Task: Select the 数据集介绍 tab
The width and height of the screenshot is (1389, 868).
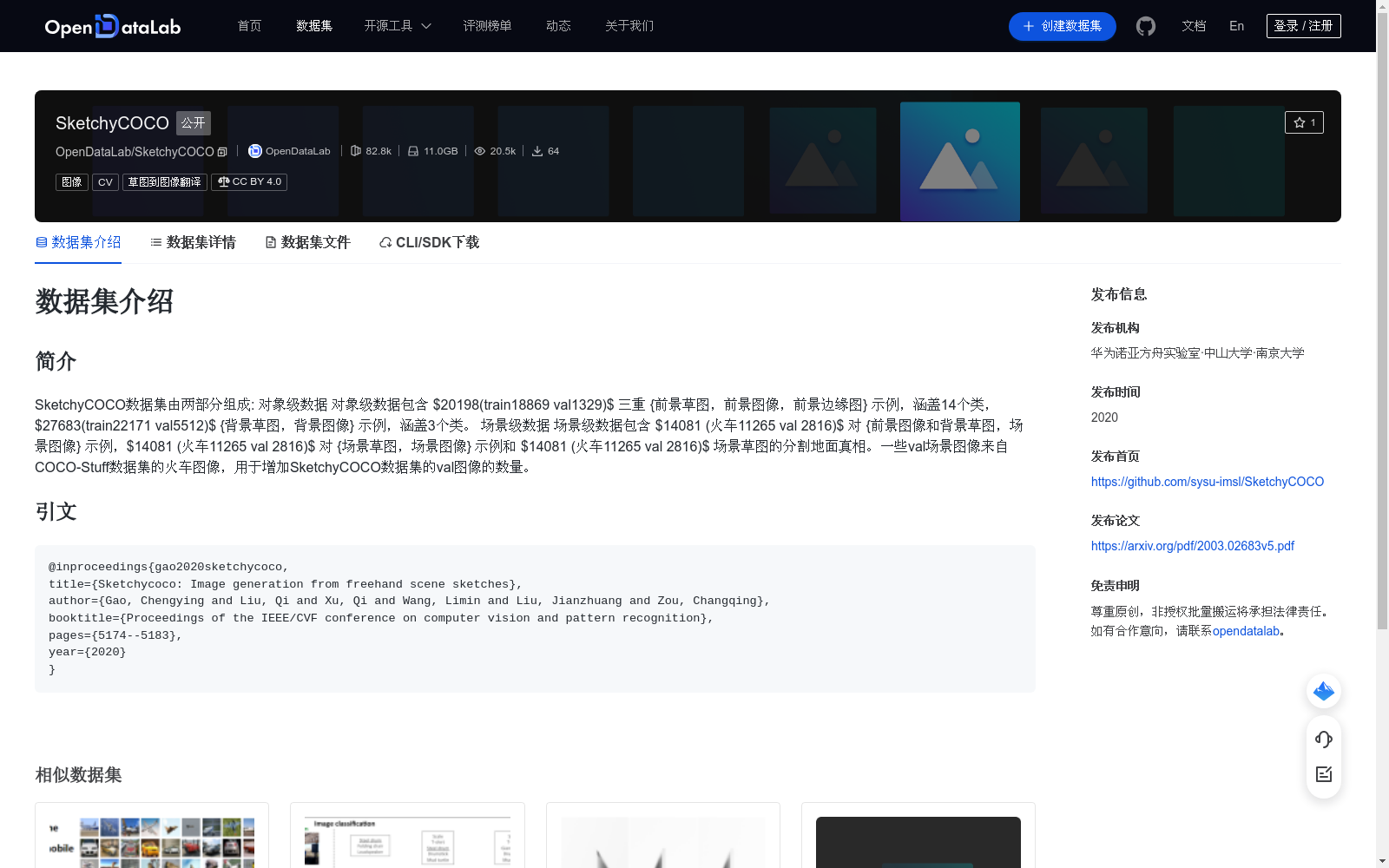Action: tap(78, 242)
